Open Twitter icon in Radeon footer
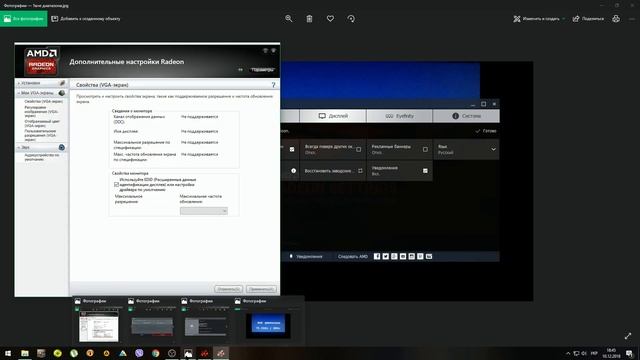Viewport: 640px width, 360px height. pos(385,256)
